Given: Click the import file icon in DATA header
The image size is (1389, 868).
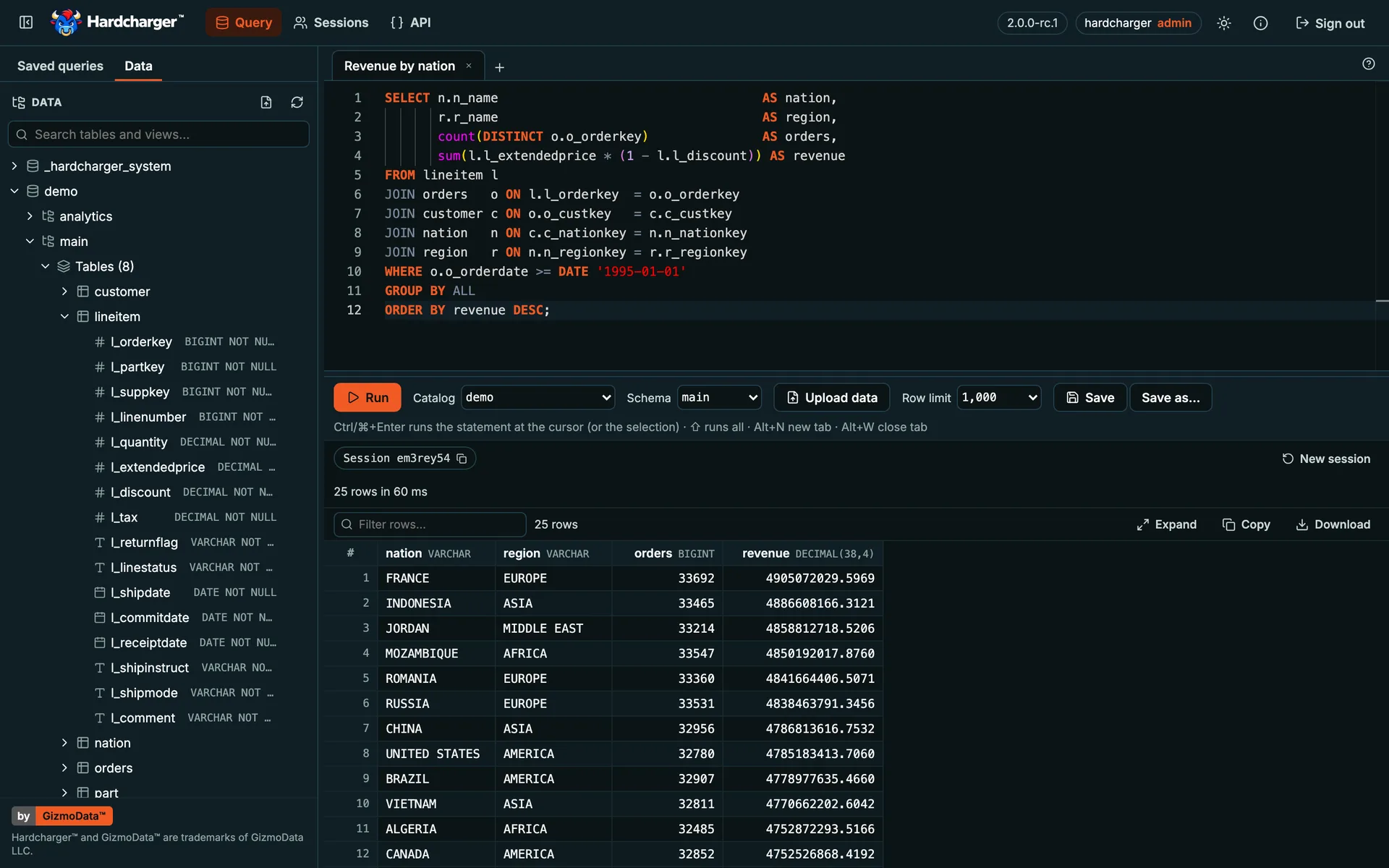Looking at the screenshot, I should tap(266, 102).
